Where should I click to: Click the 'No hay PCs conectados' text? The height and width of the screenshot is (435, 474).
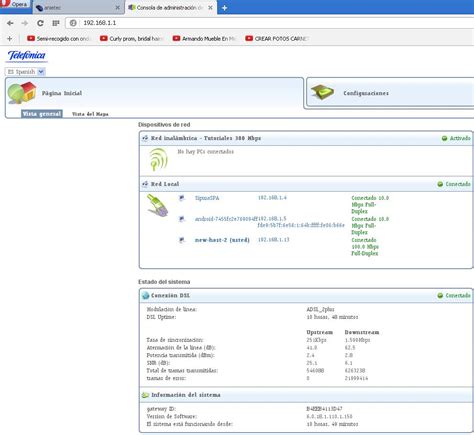(206, 152)
